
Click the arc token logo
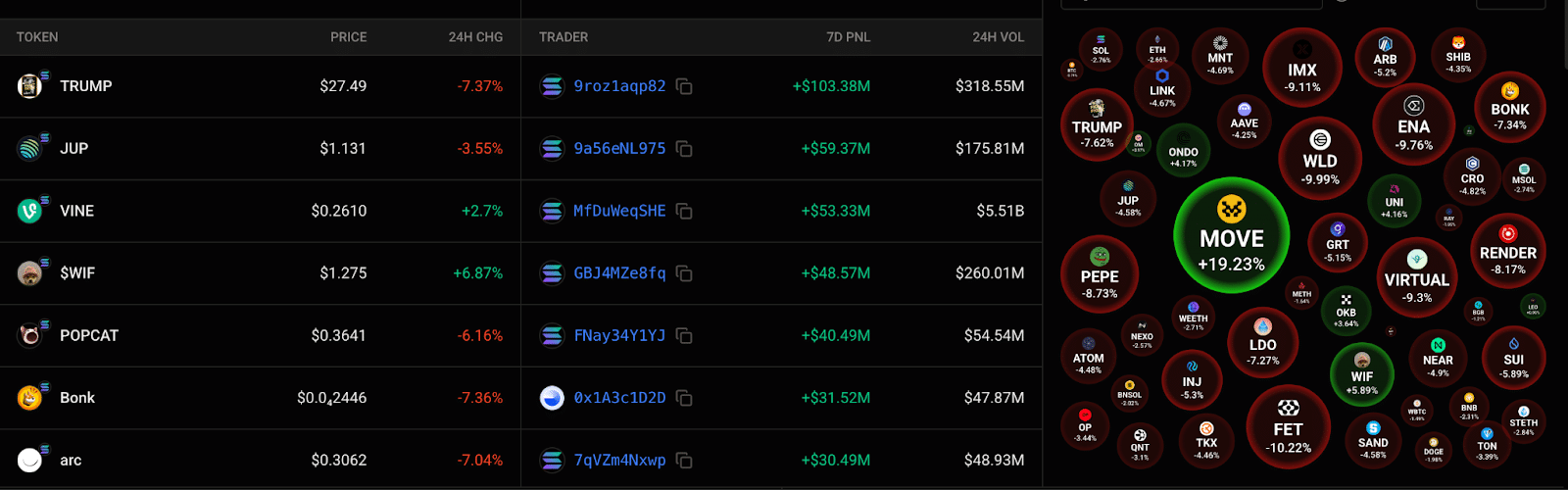click(x=30, y=460)
